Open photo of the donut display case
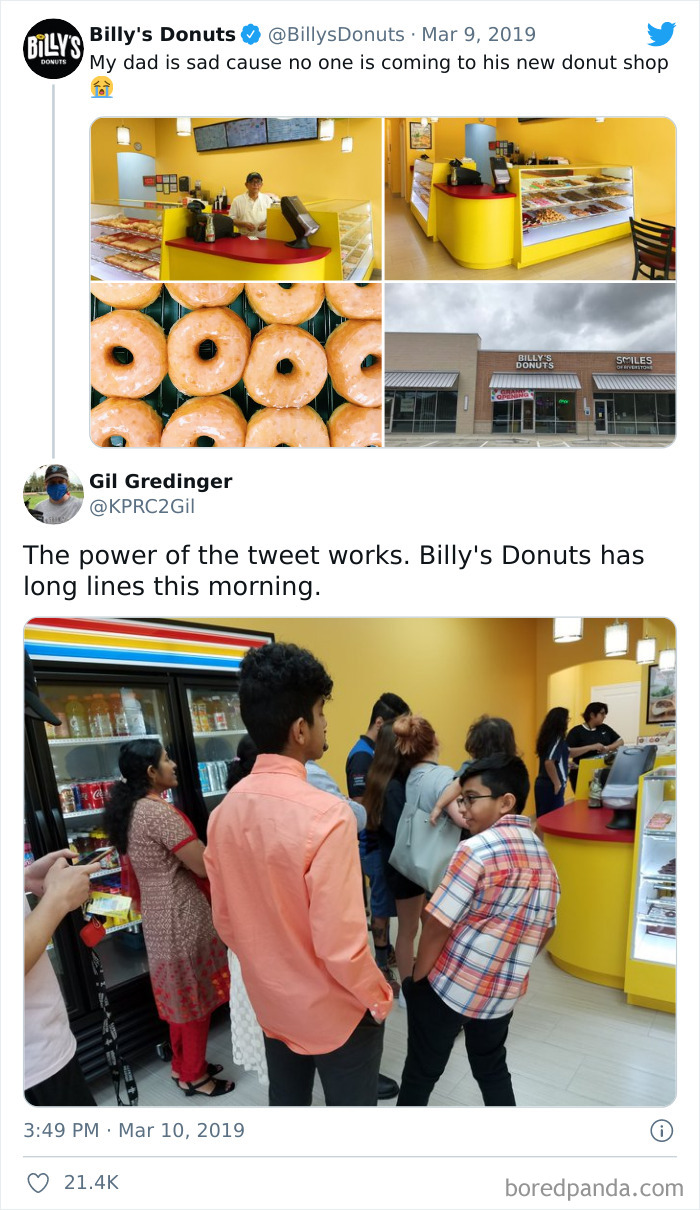This screenshot has width=700, height=1210. 530,199
